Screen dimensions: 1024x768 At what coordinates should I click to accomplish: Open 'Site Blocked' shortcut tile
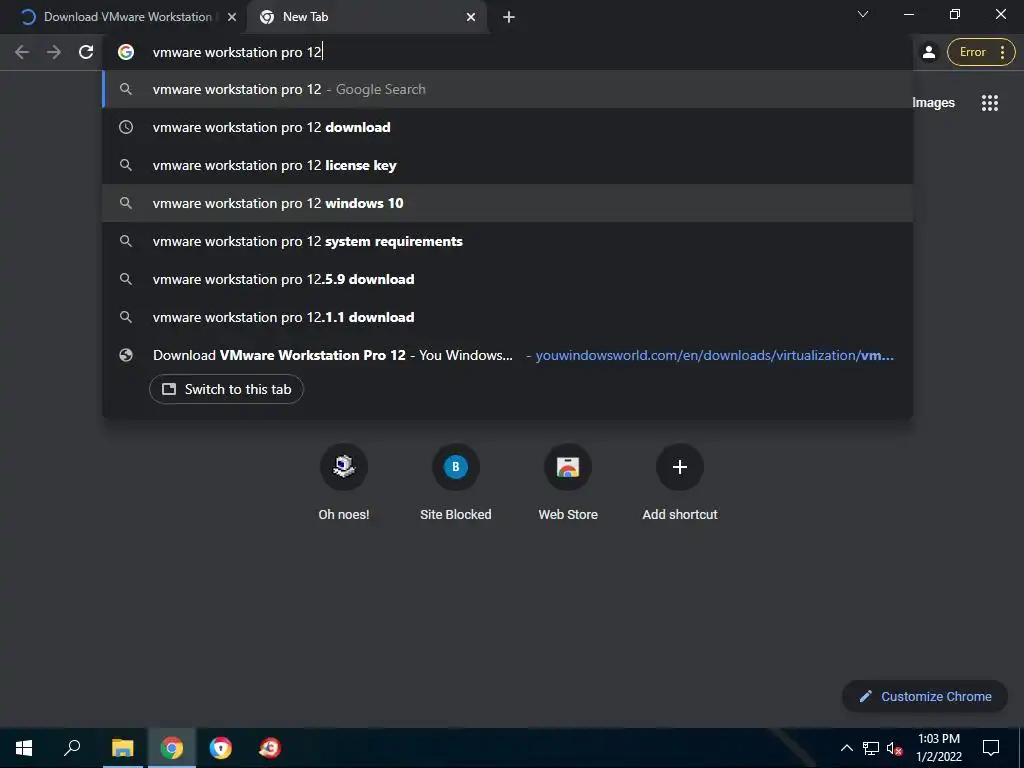point(456,482)
